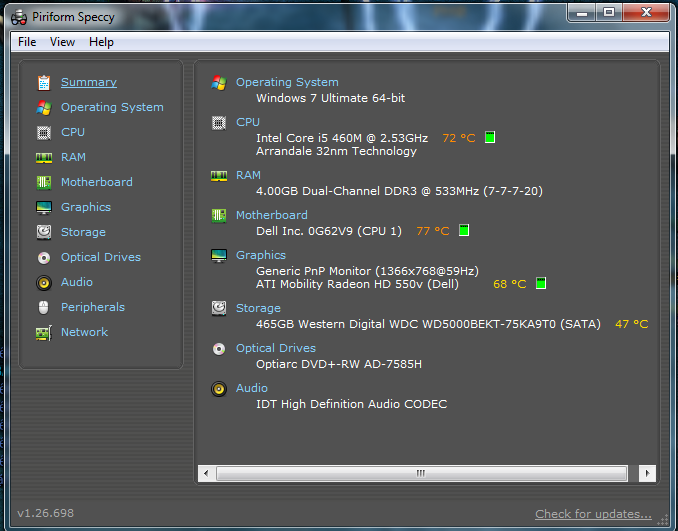678x531 pixels.
Task: Click the Audio speaker icon in sidebar
Action: pyautogui.click(x=44, y=283)
